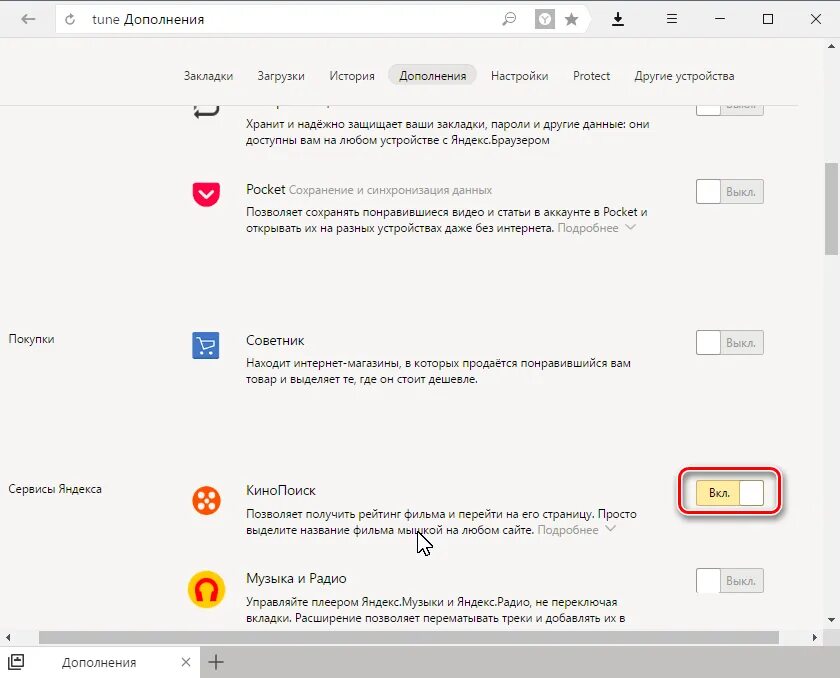Image resolution: width=840 pixels, height=678 pixels.
Task: Reload the page with refresh icon
Action: [70, 20]
